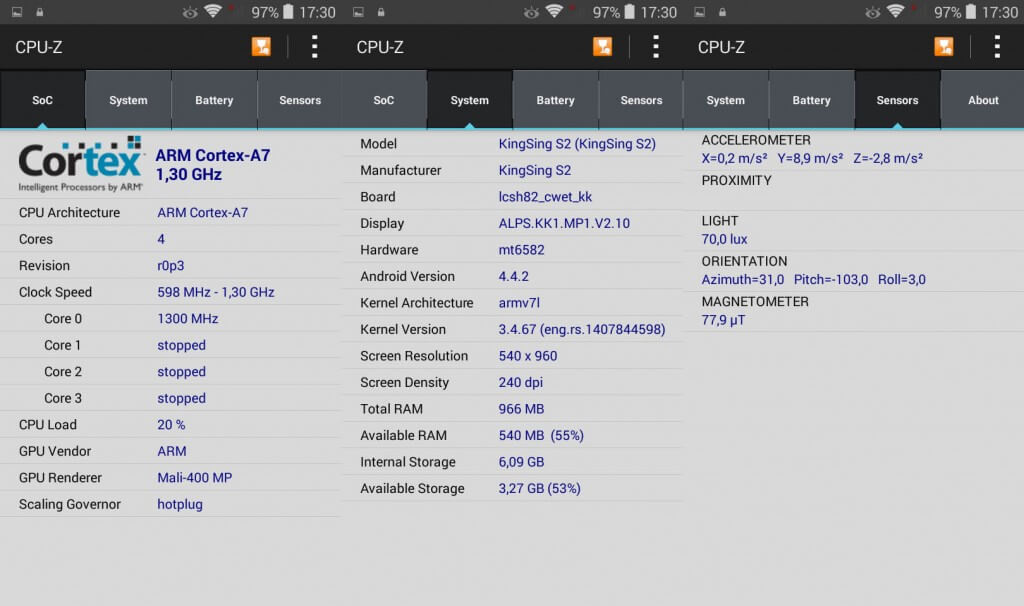Select SoC tab in left screen

(42, 100)
